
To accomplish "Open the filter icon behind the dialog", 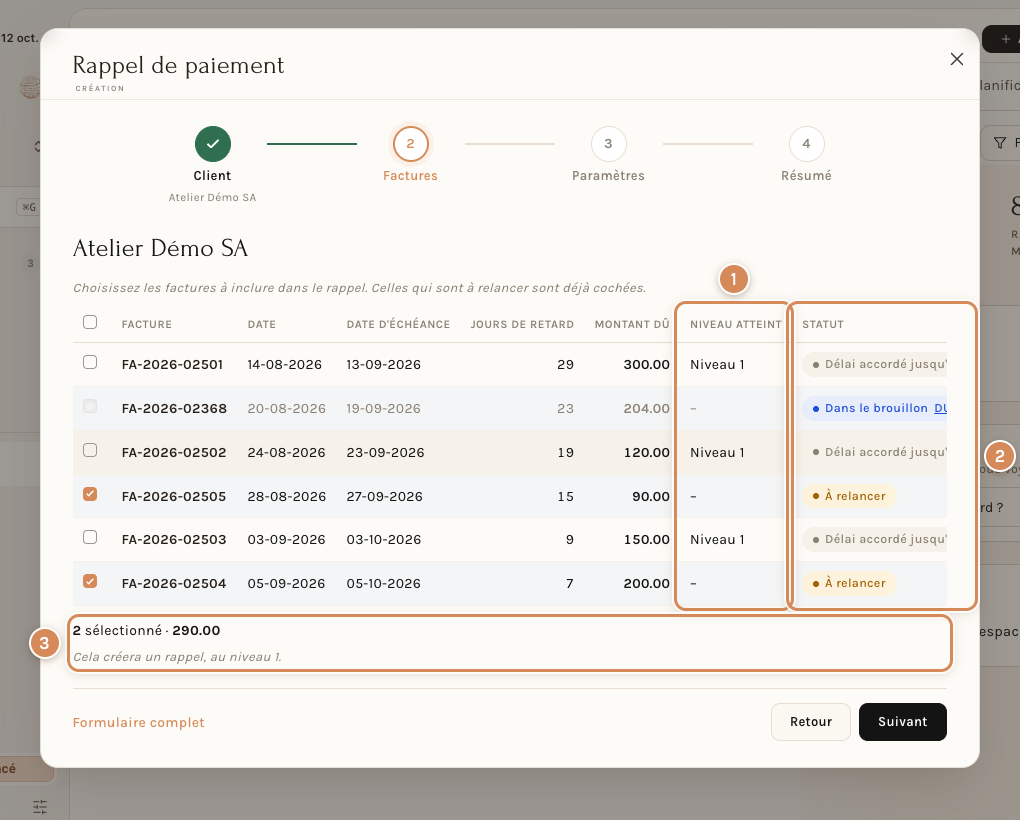I will tap(1000, 143).
